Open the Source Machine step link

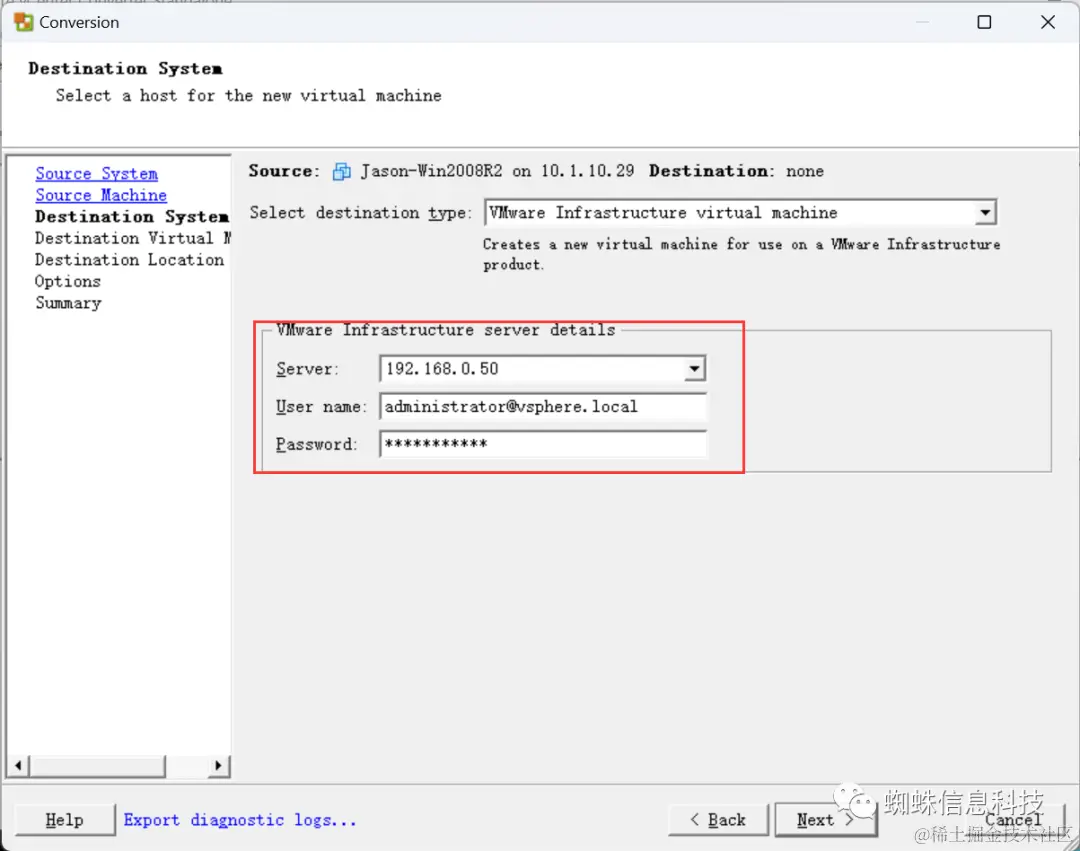tap(101, 195)
